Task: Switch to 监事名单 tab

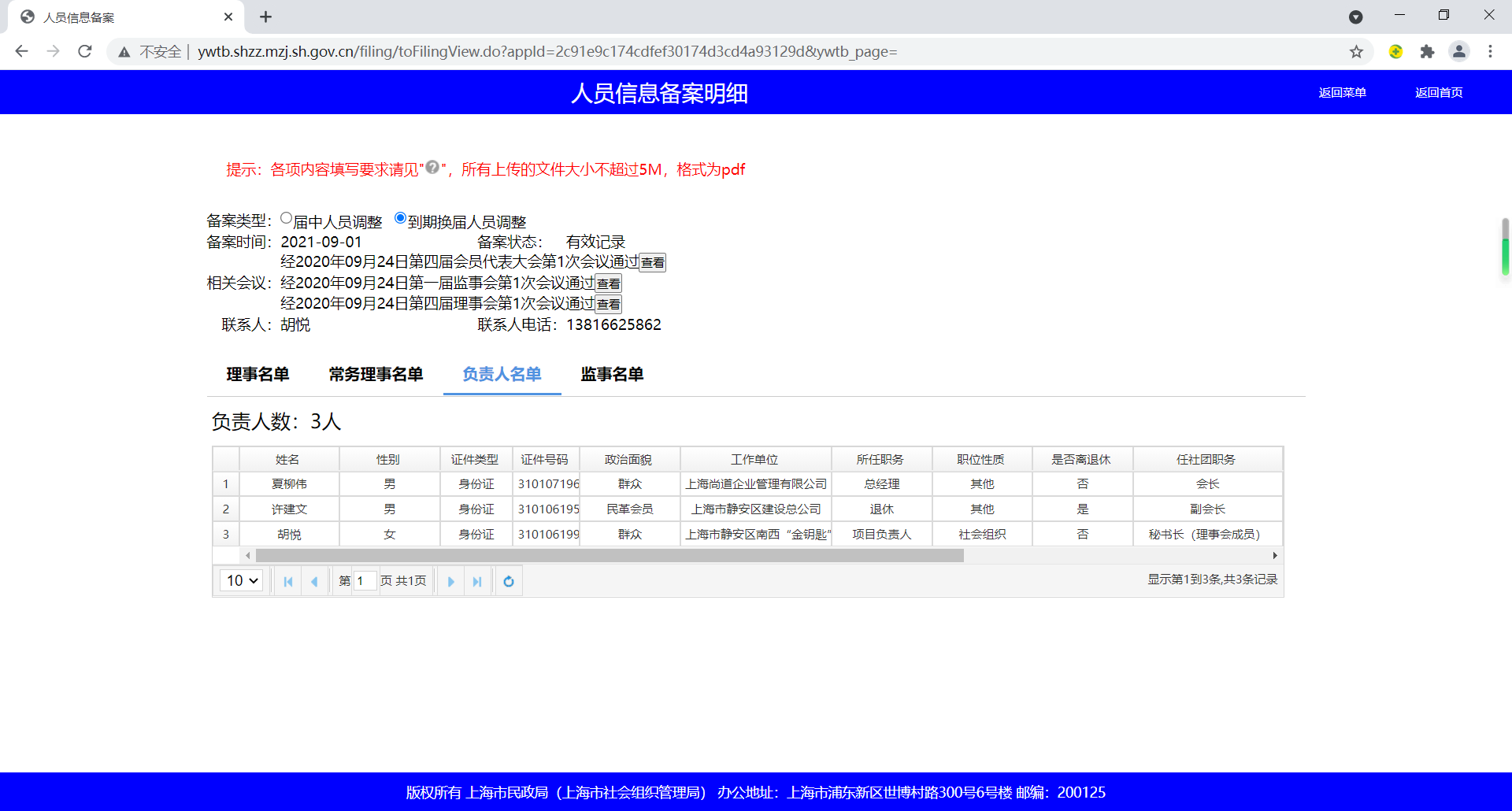Action: pyautogui.click(x=612, y=375)
